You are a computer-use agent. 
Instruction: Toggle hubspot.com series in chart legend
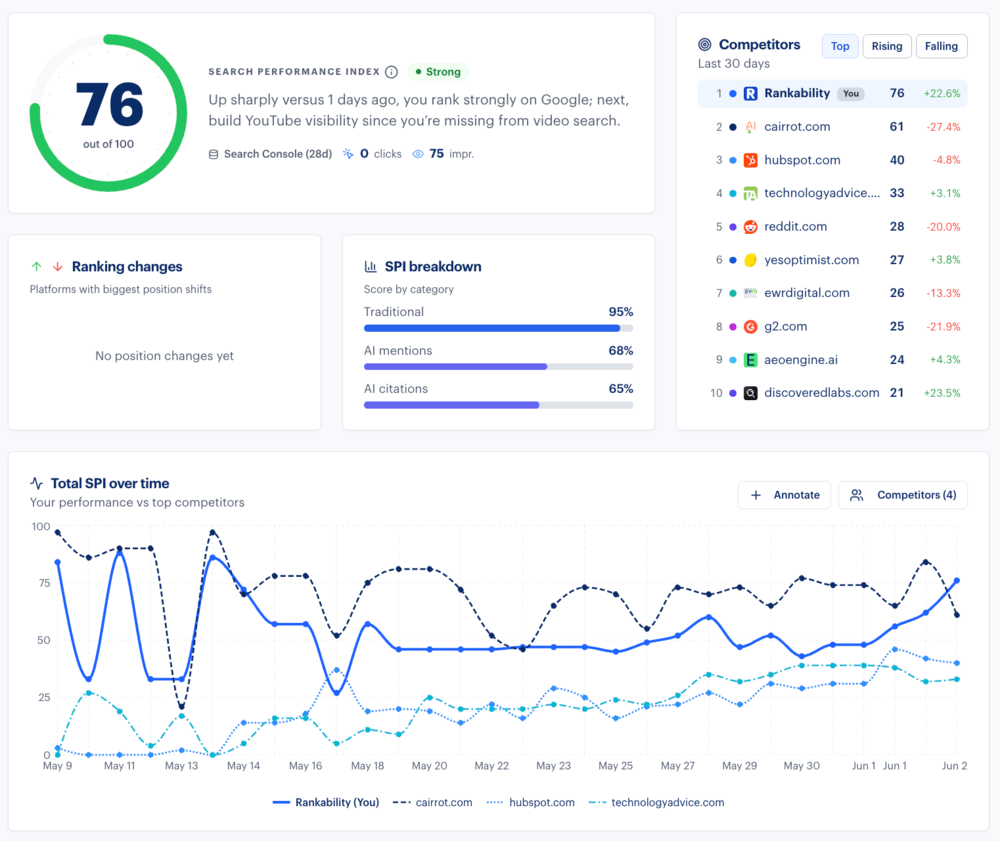point(531,803)
